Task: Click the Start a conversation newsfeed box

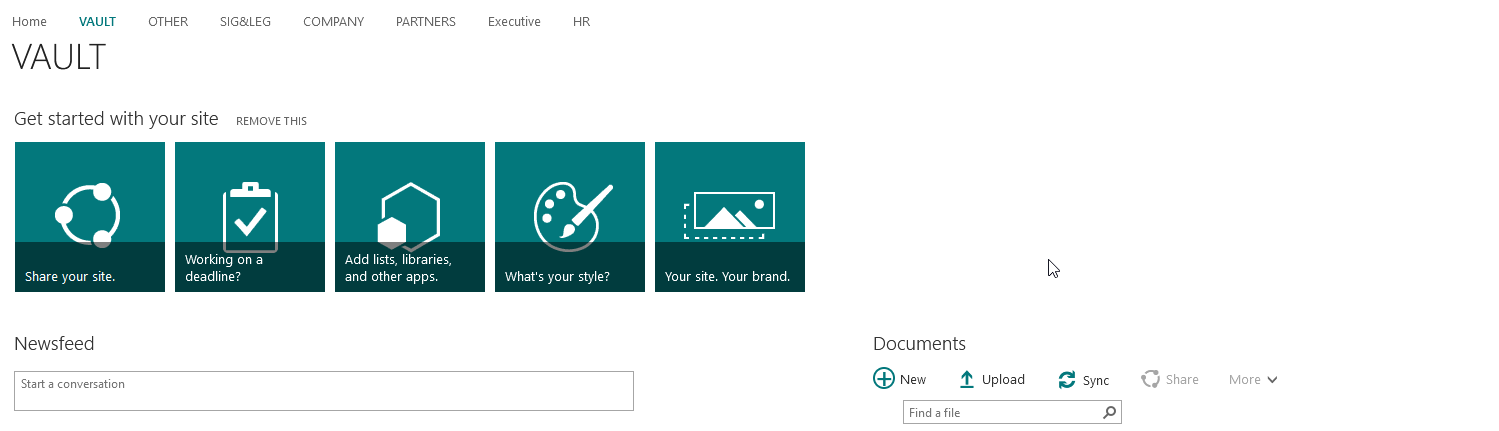Action: (324, 391)
